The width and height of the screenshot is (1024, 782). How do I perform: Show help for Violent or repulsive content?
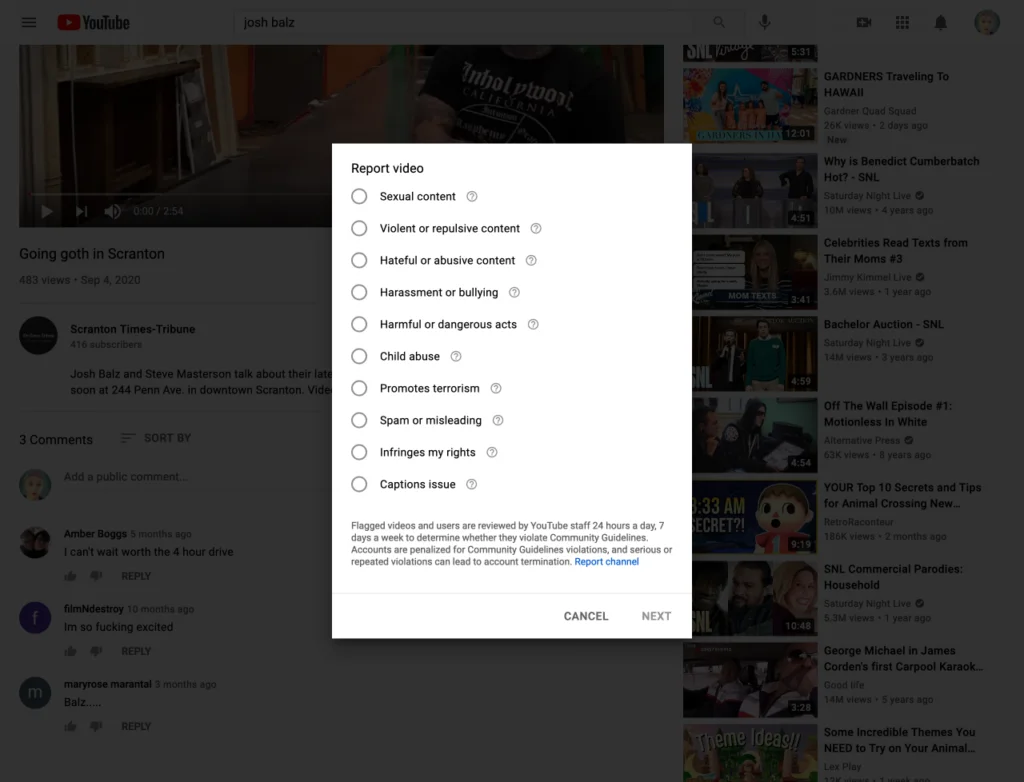536,229
